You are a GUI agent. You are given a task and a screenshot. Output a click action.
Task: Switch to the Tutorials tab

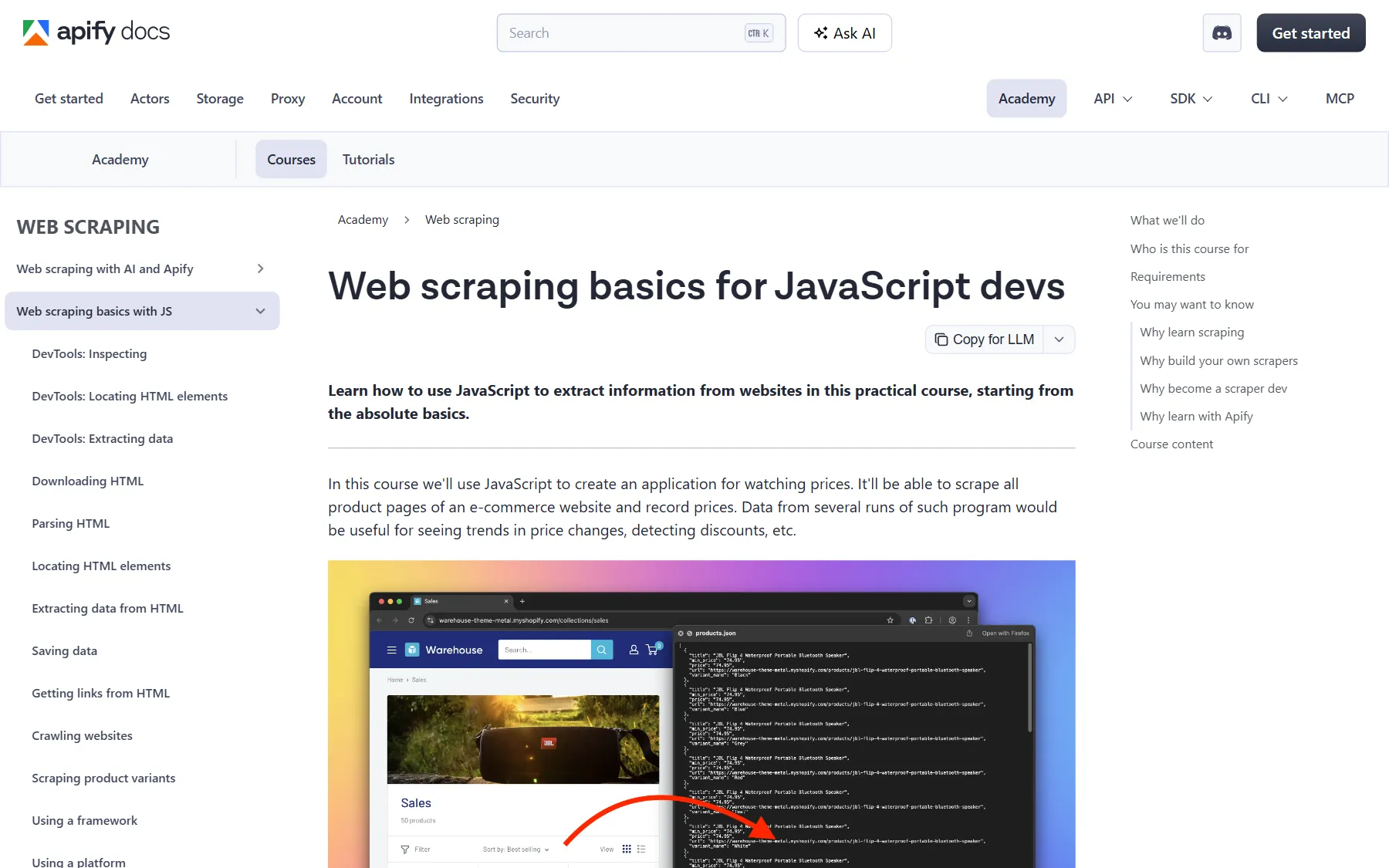368,160
